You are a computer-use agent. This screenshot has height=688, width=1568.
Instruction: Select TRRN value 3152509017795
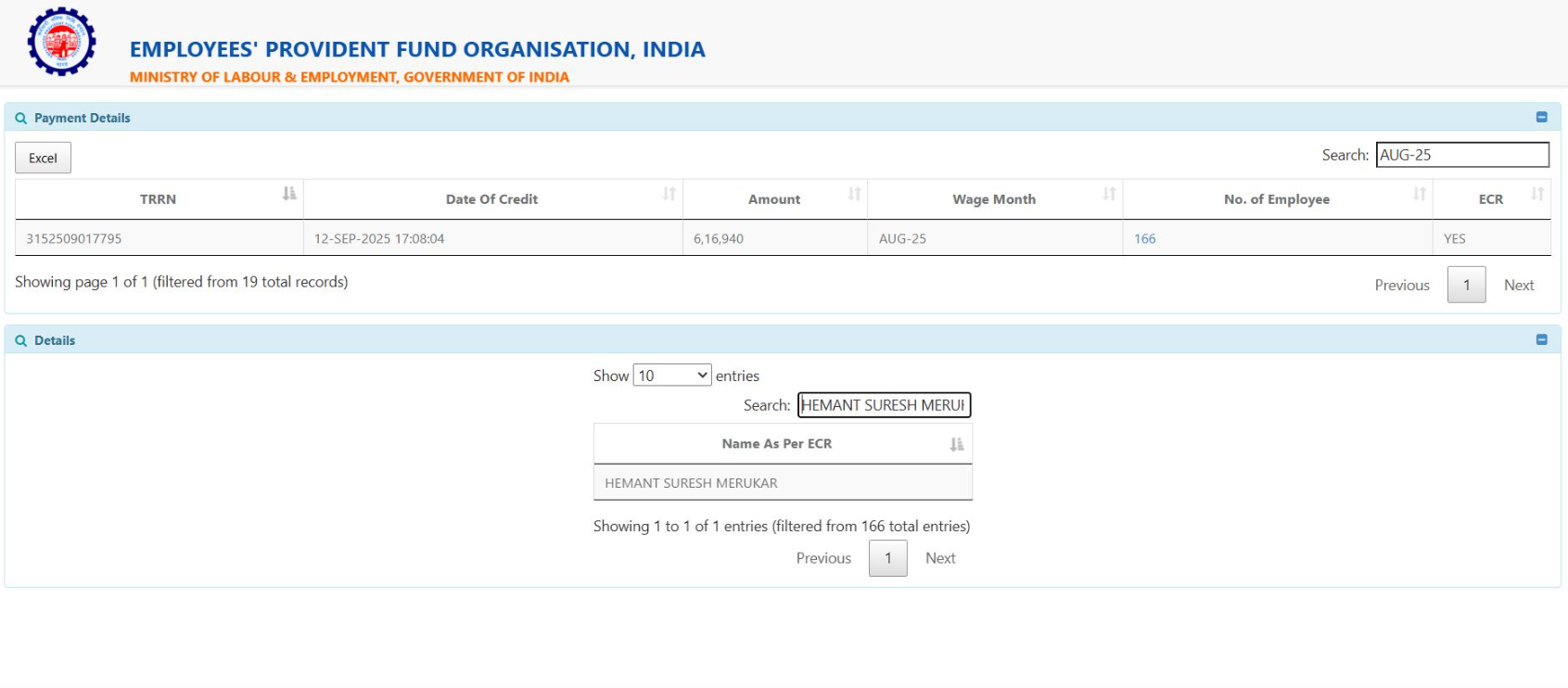click(74, 238)
